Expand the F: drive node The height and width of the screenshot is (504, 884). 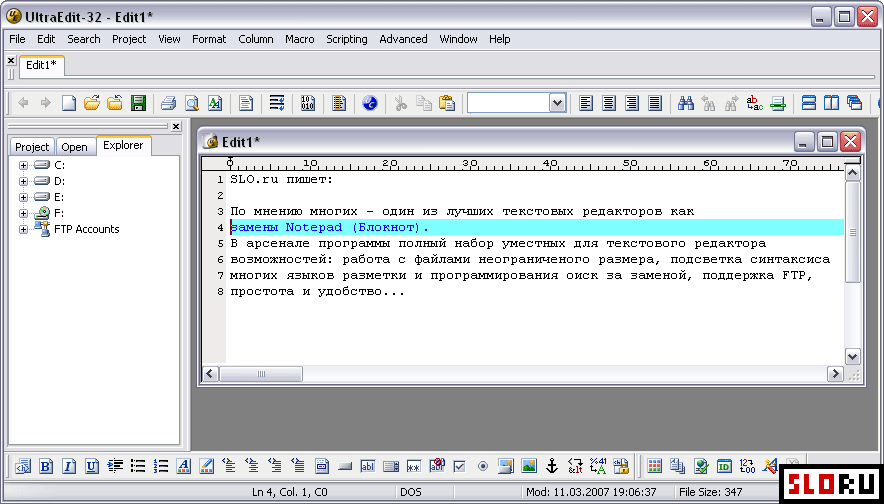(x=23, y=213)
